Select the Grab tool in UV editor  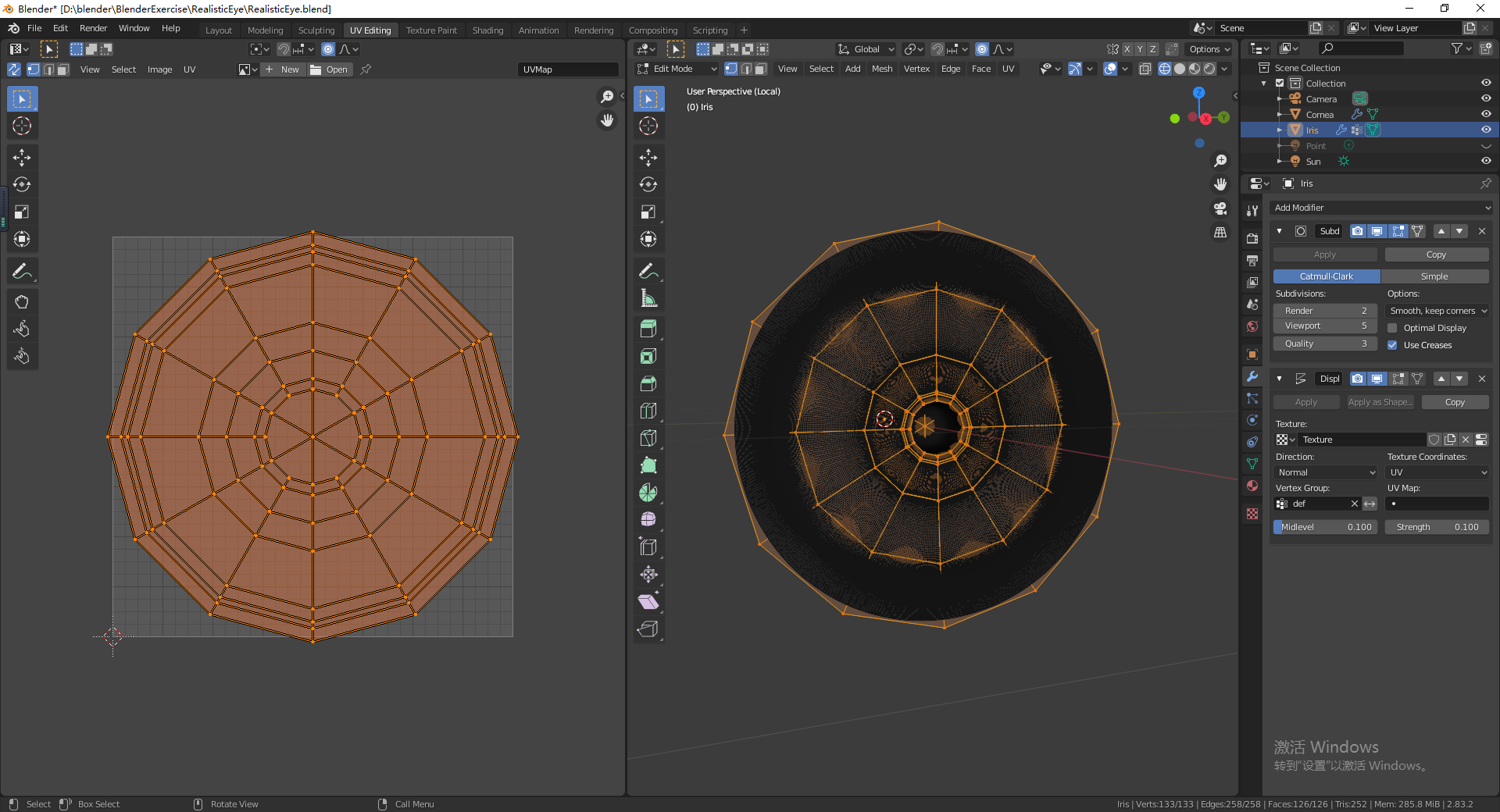click(x=22, y=302)
